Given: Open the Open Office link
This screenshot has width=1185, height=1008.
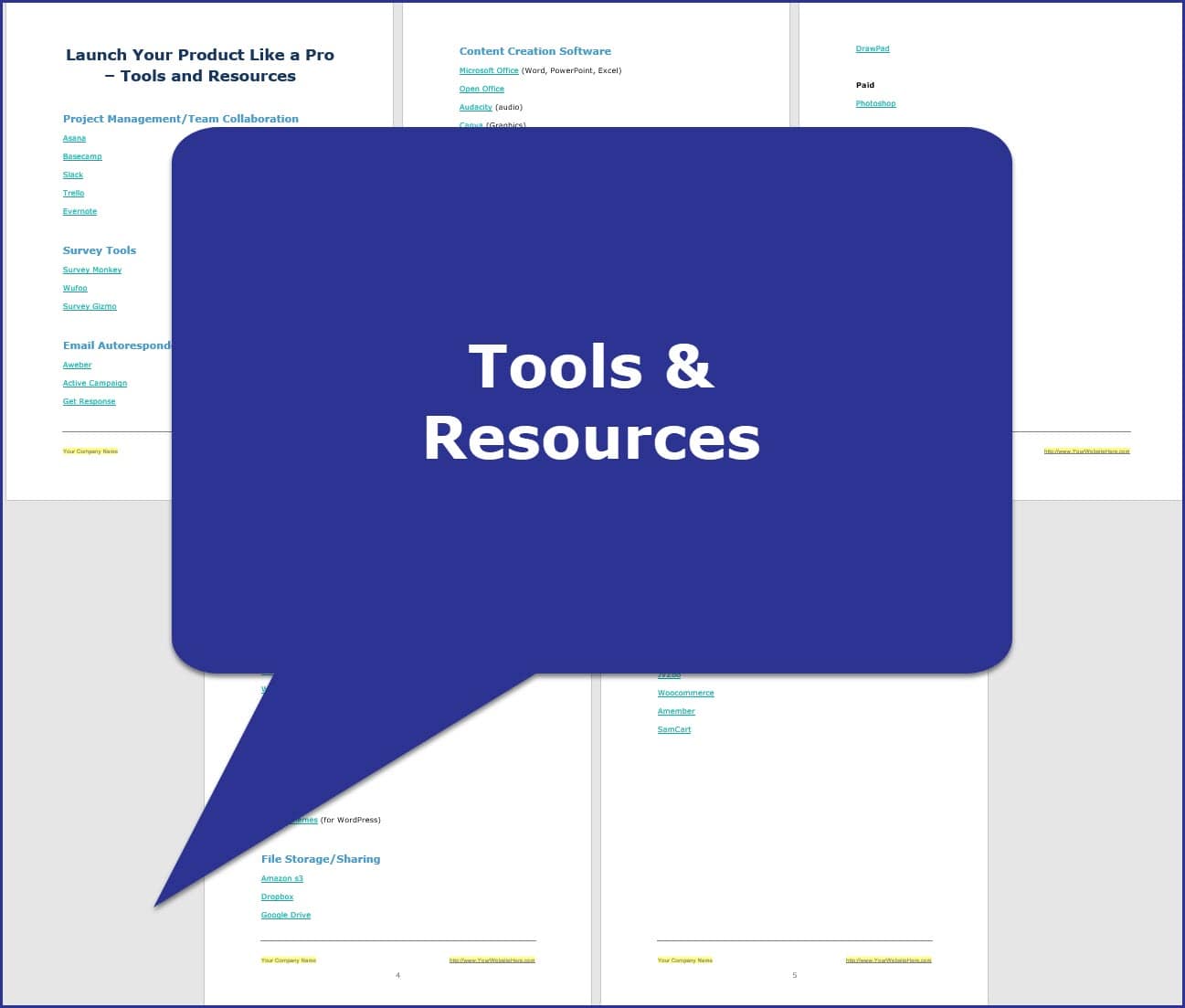Looking at the screenshot, I should pyautogui.click(x=481, y=89).
